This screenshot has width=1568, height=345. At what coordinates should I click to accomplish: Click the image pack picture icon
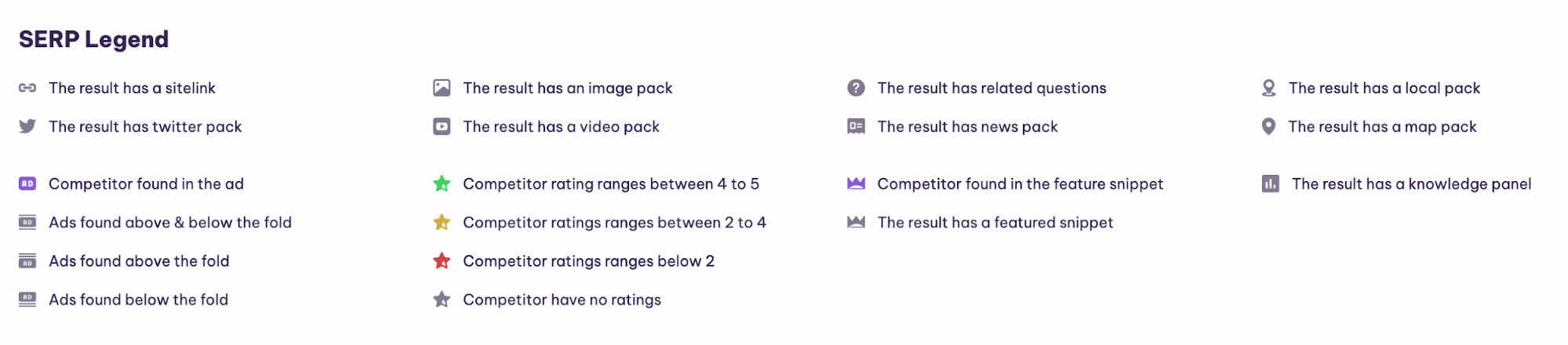click(442, 88)
